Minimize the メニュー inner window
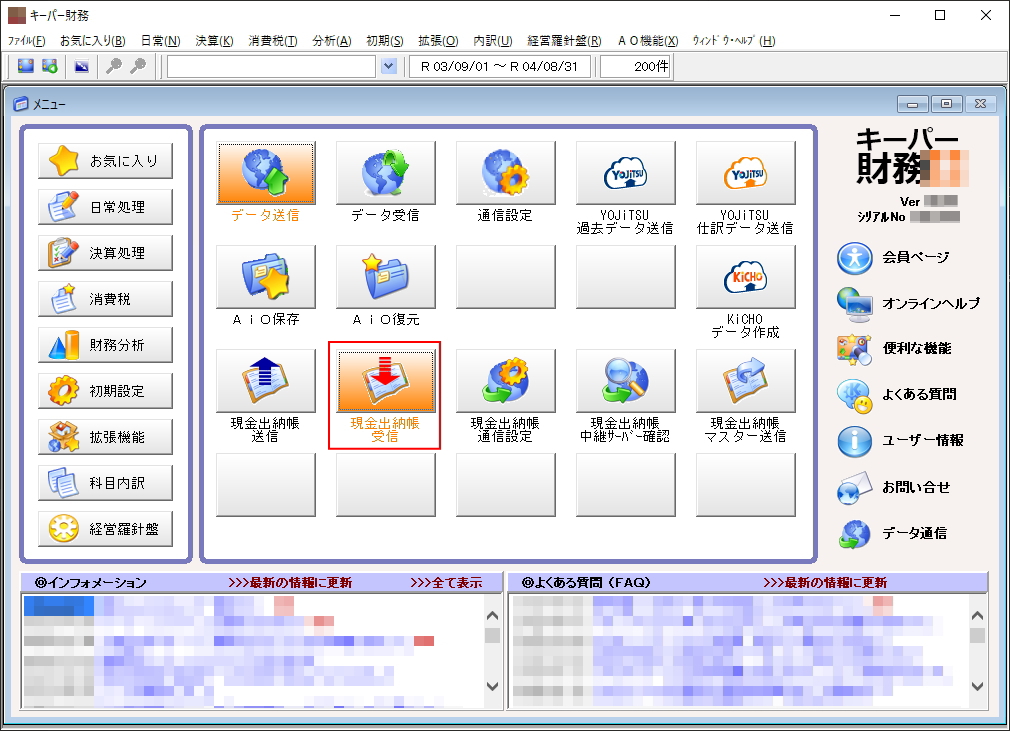1010x731 pixels. (913, 104)
